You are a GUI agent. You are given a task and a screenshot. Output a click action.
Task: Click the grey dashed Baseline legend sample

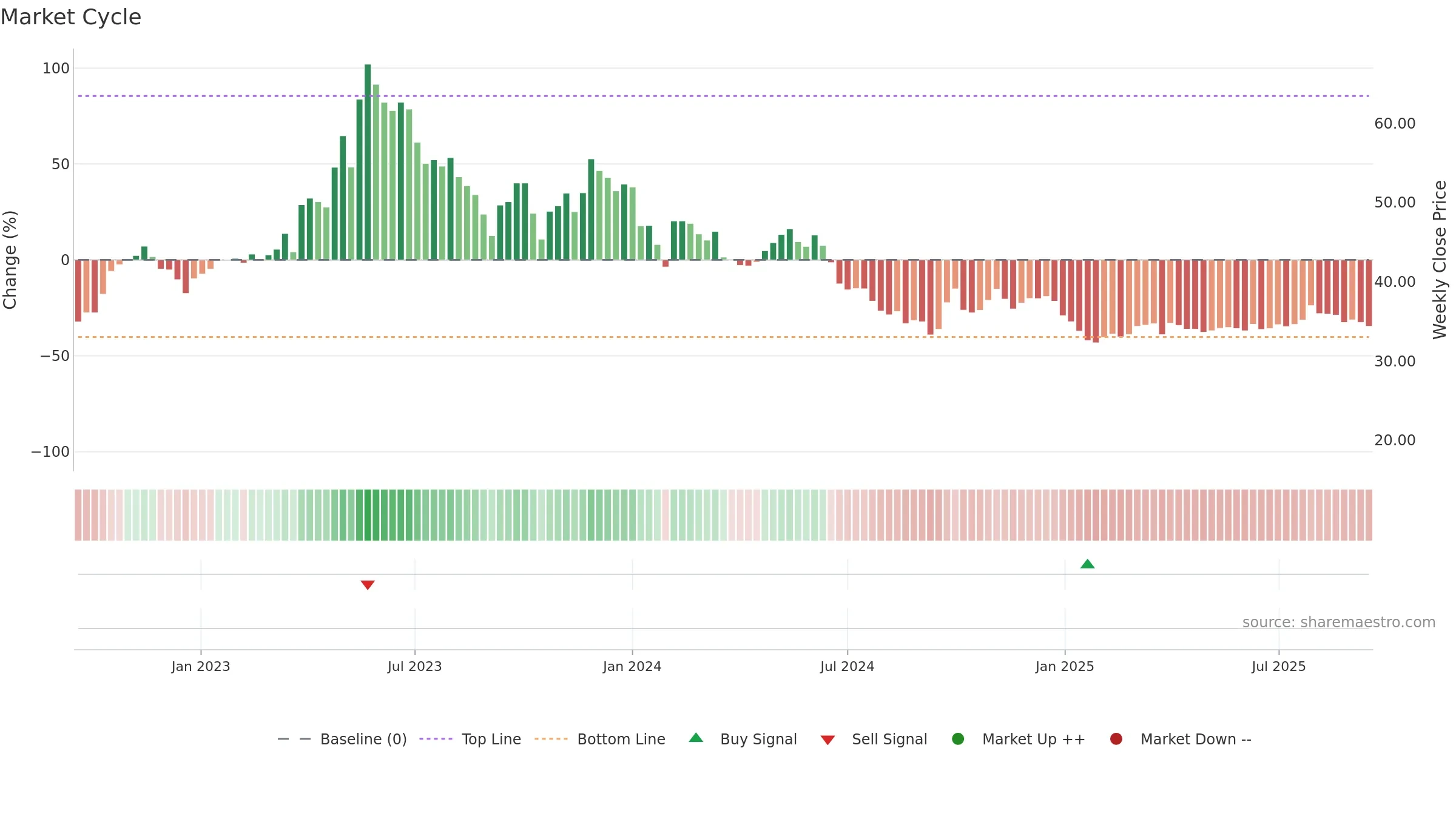point(294,739)
